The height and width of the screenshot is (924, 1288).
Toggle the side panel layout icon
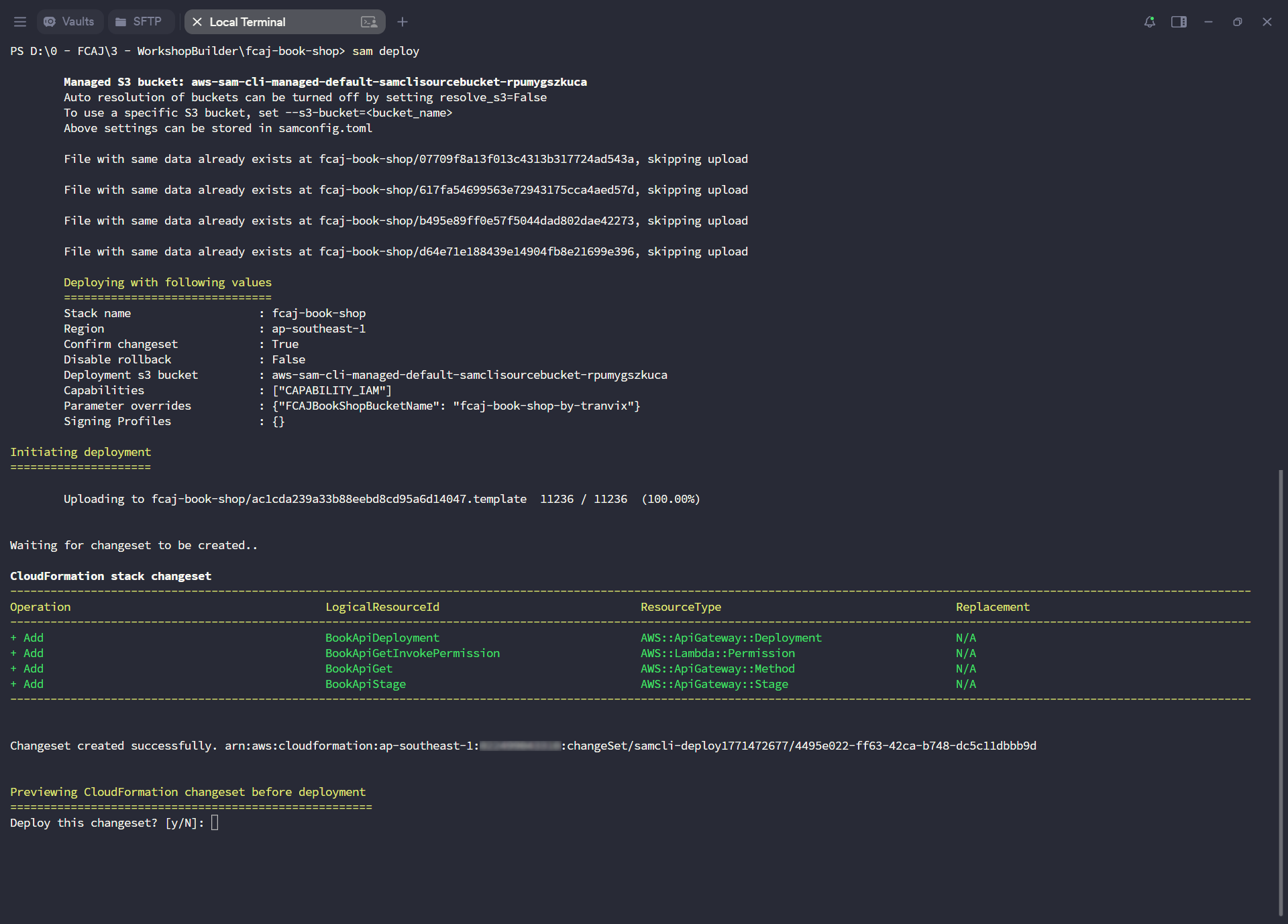(1179, 21)
